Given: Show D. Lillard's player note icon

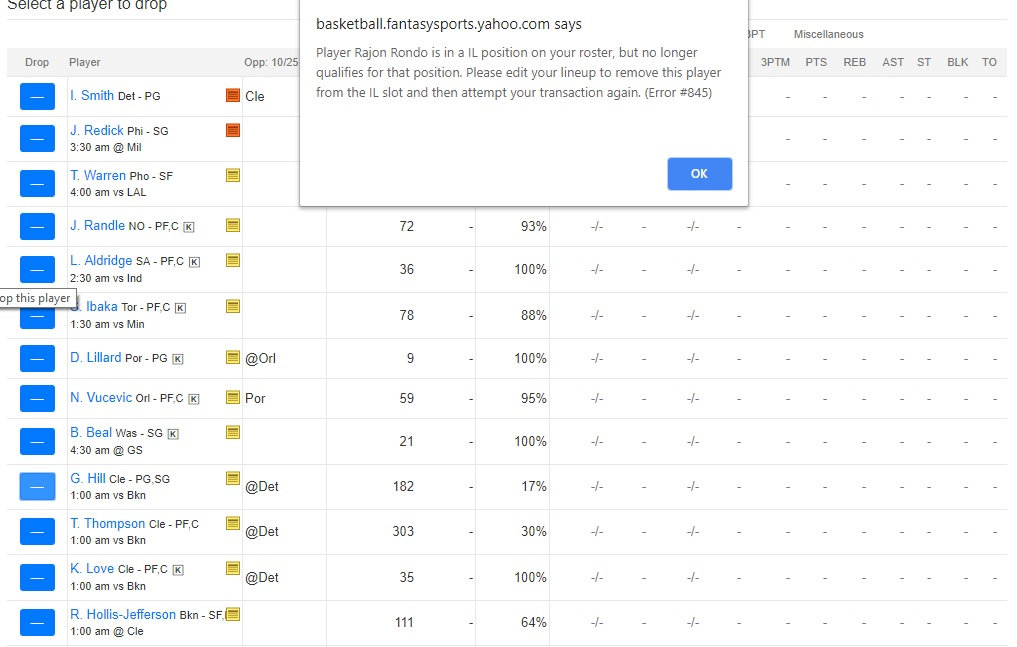Looking at the screenshot, I should [233, 357].
